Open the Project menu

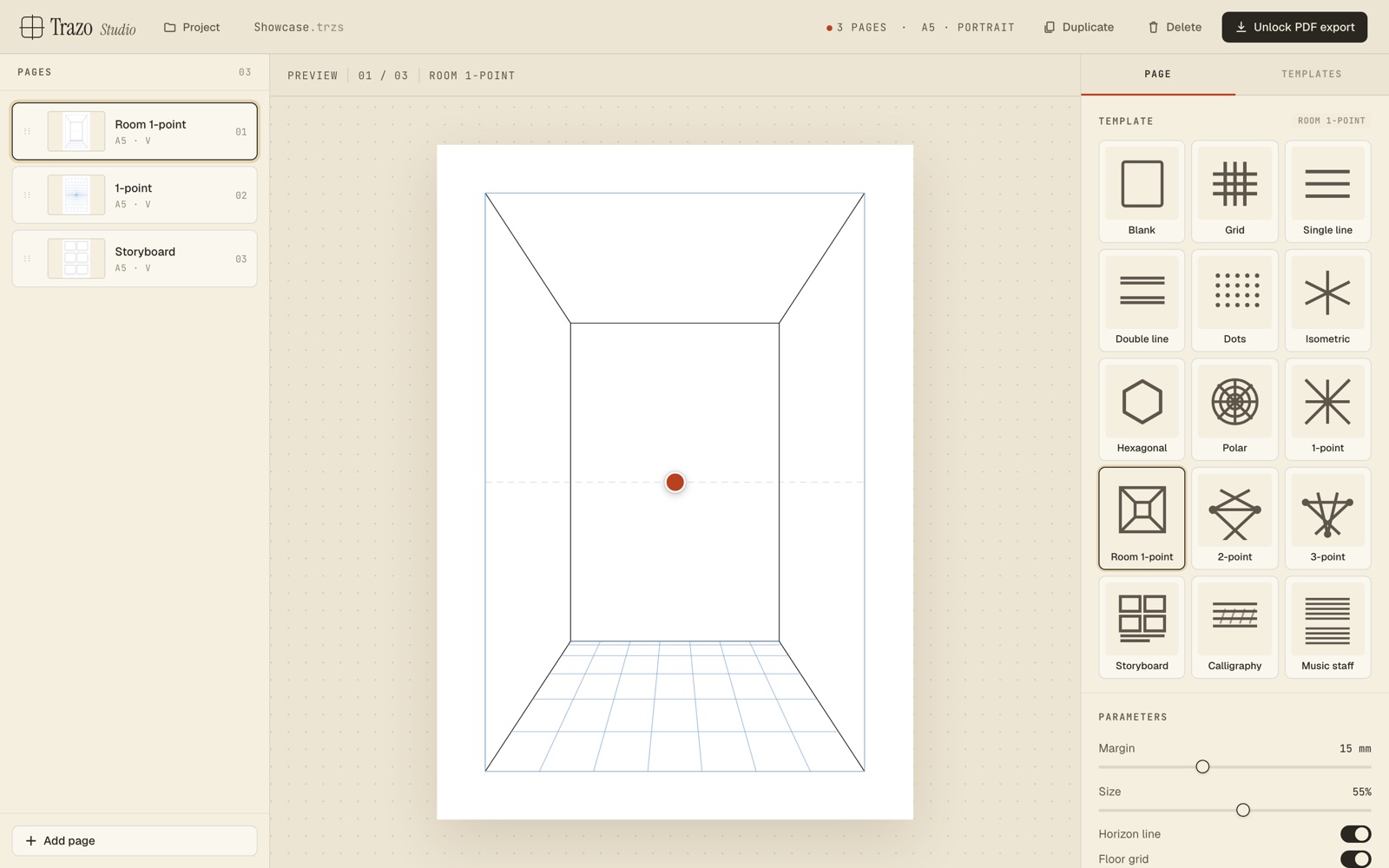click(x=192, y=27)
